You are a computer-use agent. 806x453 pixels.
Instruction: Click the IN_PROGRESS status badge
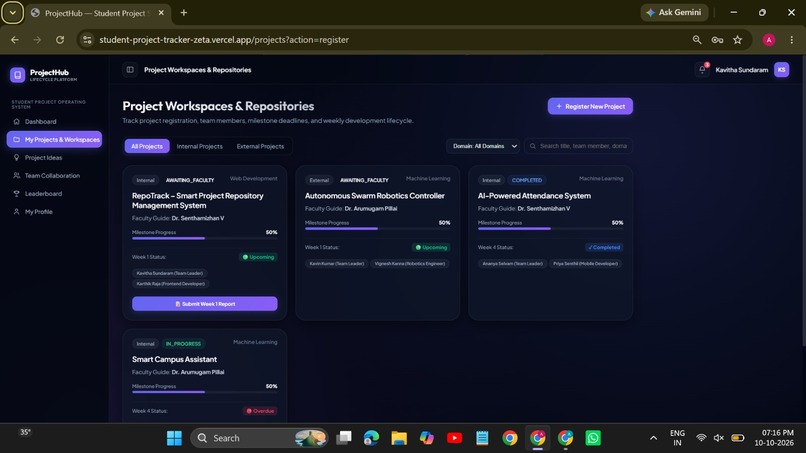[x=183, y=344]
